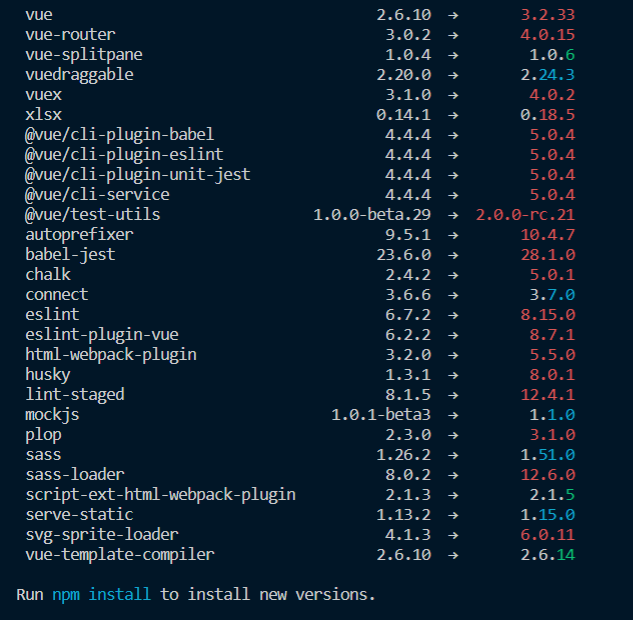The height and width of the screenshot is (620, 633).
Task: Click the xlsx package name
Action: click(x=43, y=114)
